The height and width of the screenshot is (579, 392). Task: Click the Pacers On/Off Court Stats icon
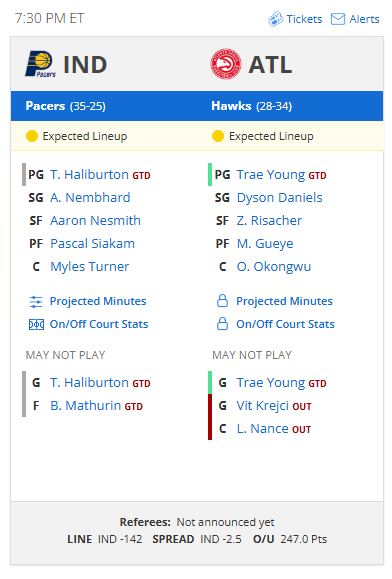pyautogui.click(x=36, y=324)
